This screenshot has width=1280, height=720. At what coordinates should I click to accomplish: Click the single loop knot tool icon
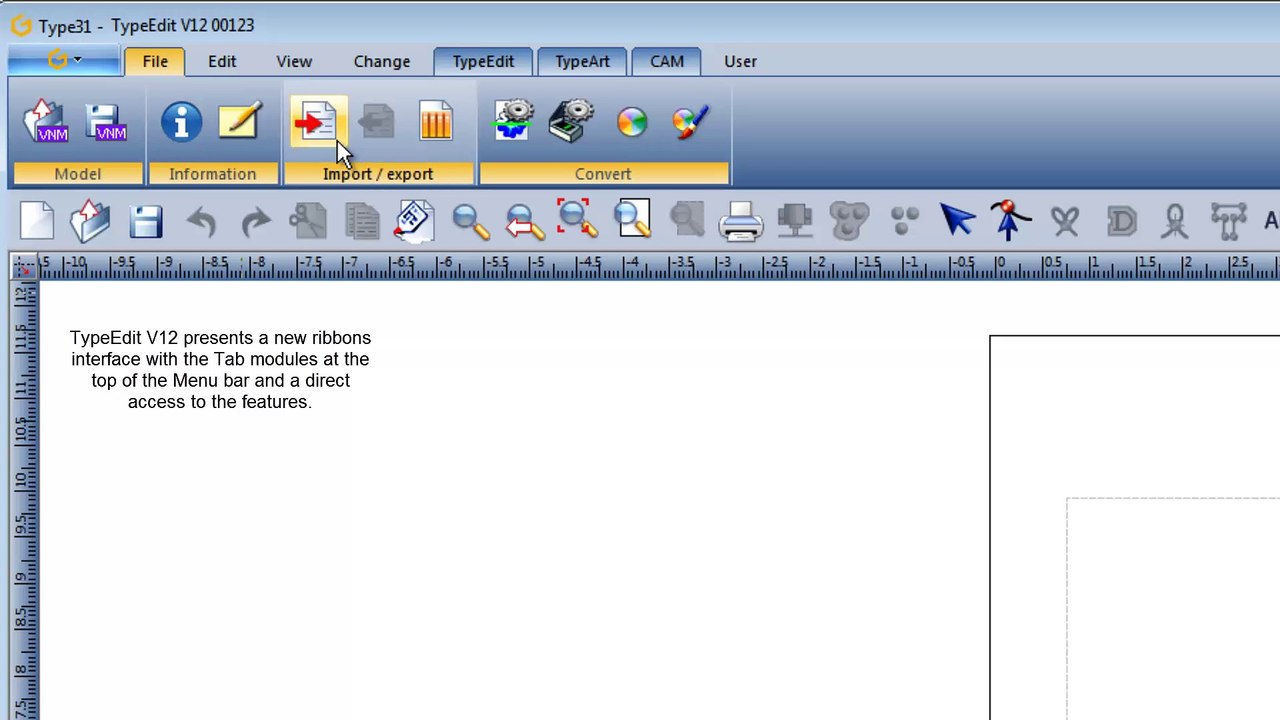(1175, 221)
